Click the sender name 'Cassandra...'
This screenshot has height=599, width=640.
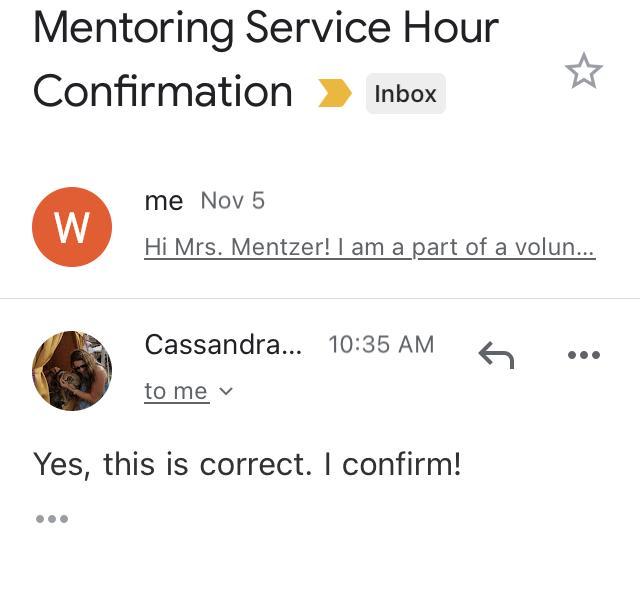pyautogui.click(x=223, y=345)
